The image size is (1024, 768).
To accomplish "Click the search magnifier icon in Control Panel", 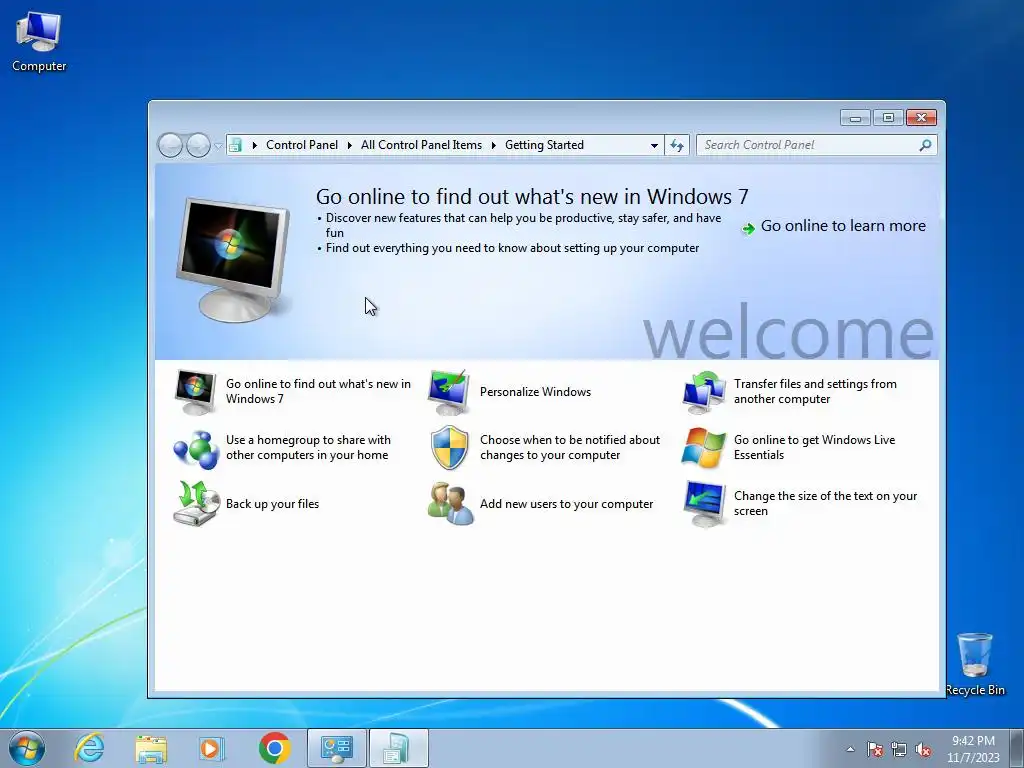I will 925,145.
